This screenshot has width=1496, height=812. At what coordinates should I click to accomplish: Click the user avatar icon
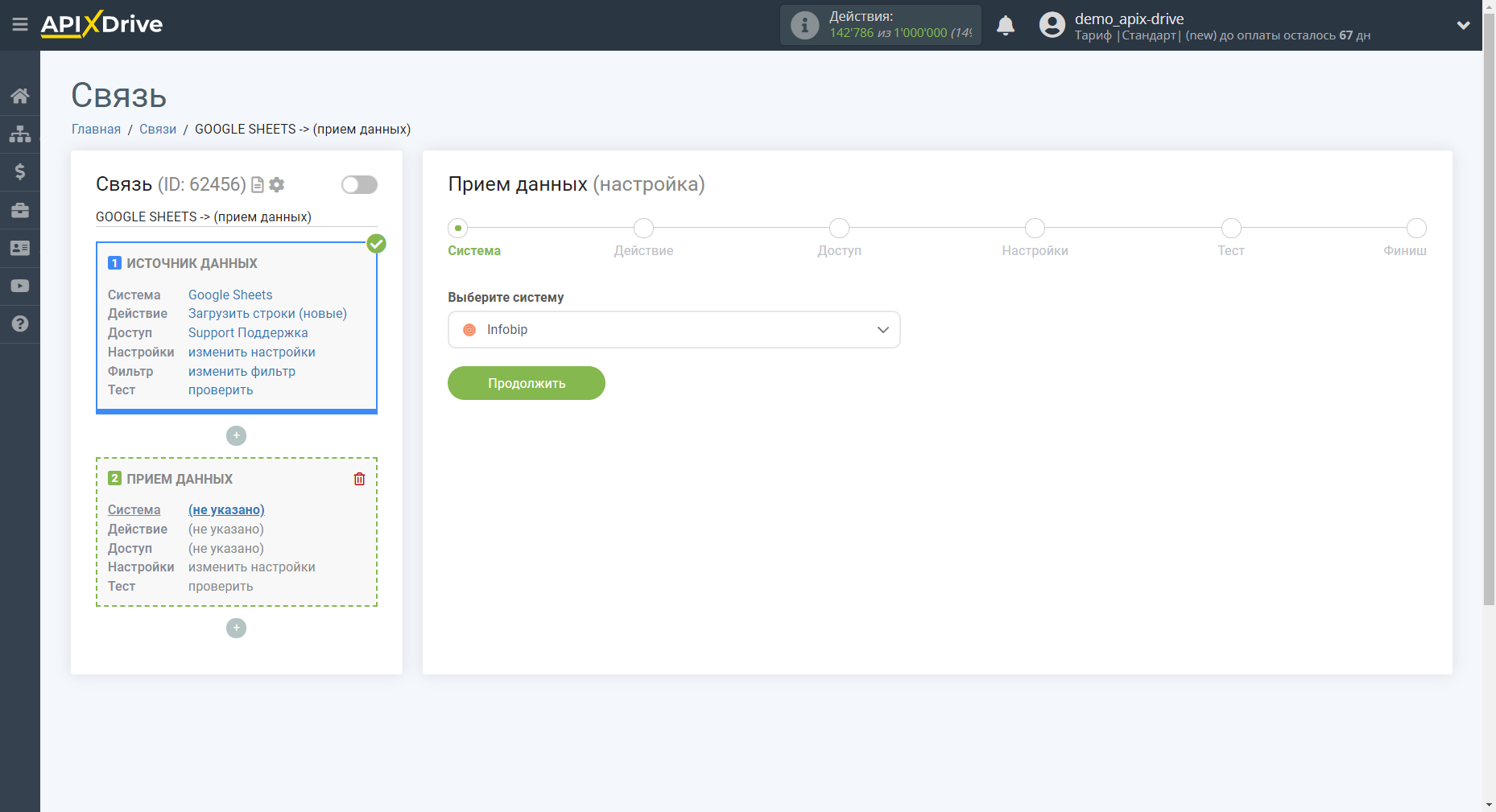point(1052,25)
